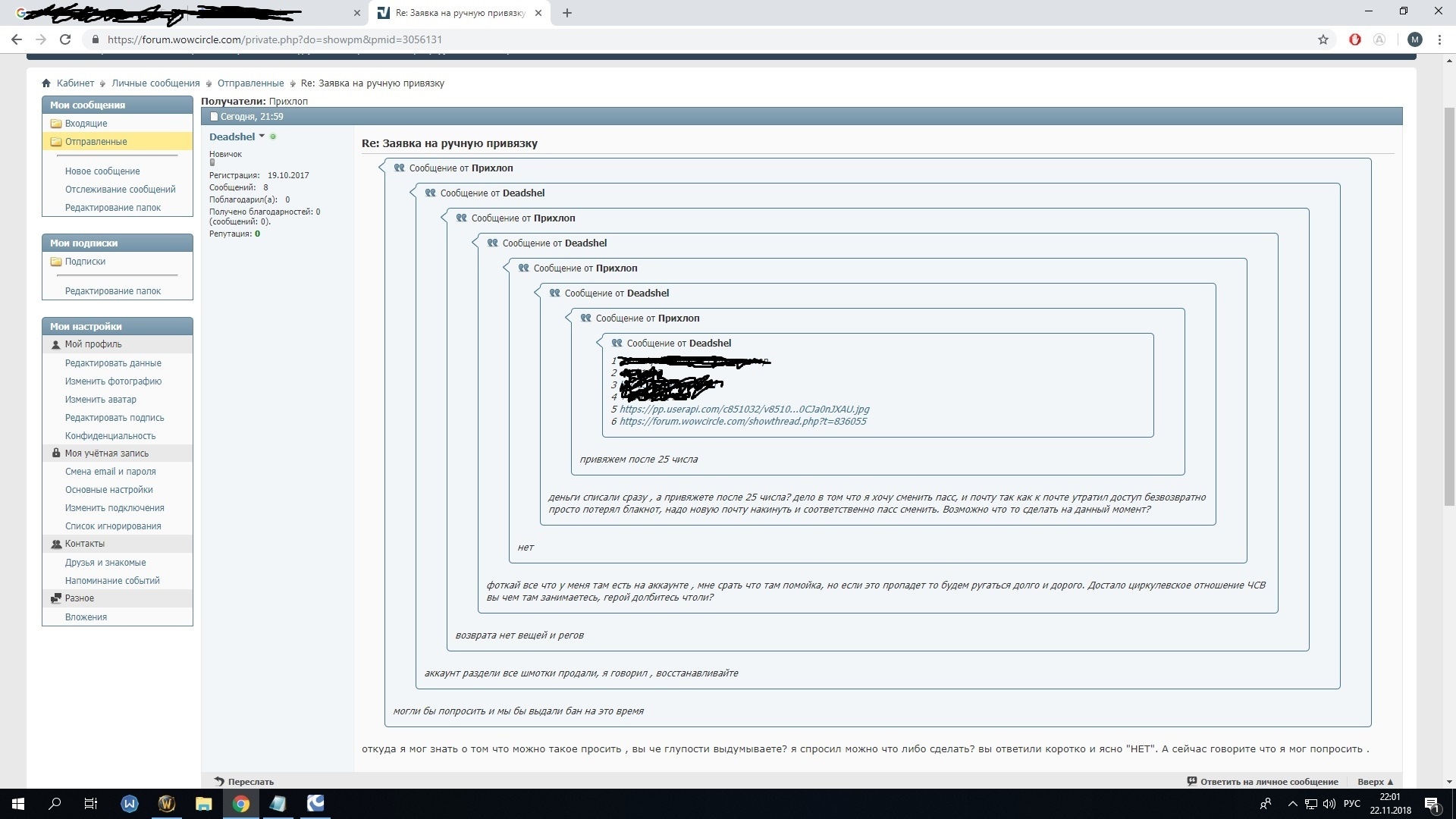Click the online status dot next to Deadshel

click(x=273, y=136)
